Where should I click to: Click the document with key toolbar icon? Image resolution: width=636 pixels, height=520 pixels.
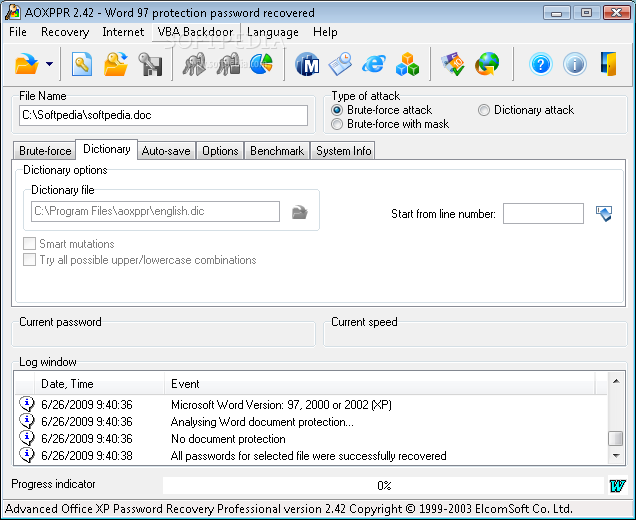pos(82,64)
